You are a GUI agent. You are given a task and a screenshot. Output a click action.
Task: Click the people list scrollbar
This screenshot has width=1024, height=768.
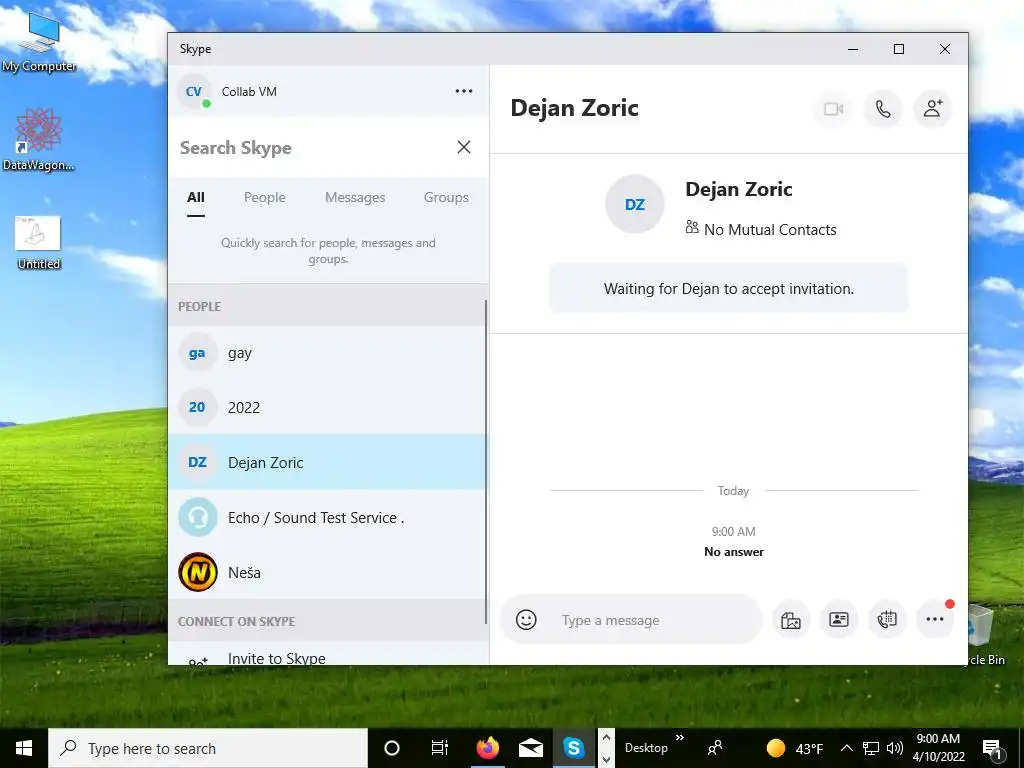point(487,461)
